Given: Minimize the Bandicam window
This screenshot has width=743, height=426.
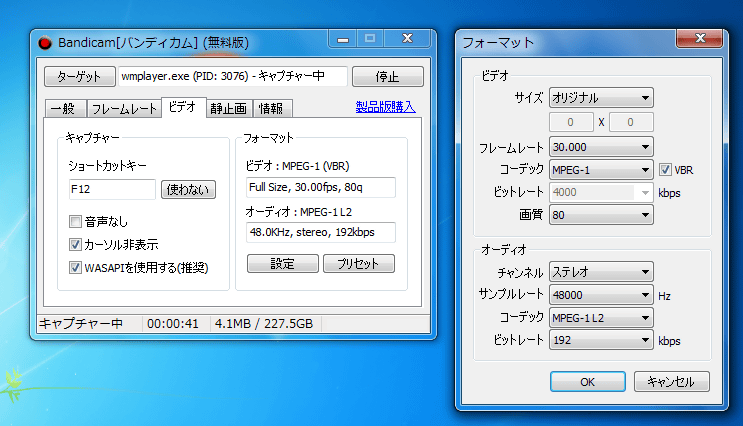Looking at the screenshot, I should pos(343,39).
